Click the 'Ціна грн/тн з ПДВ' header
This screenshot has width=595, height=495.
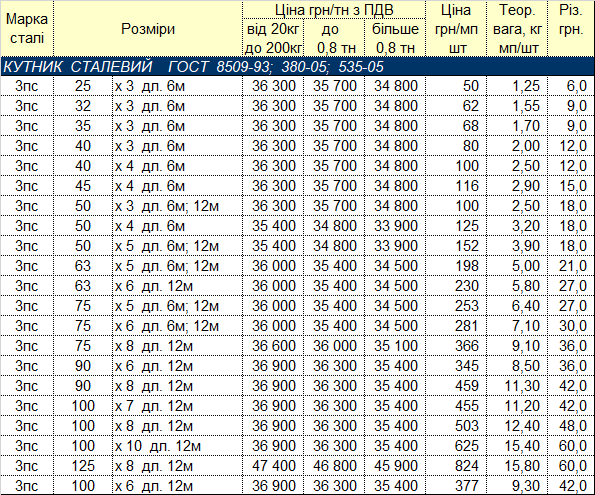[x=334, y=9]
